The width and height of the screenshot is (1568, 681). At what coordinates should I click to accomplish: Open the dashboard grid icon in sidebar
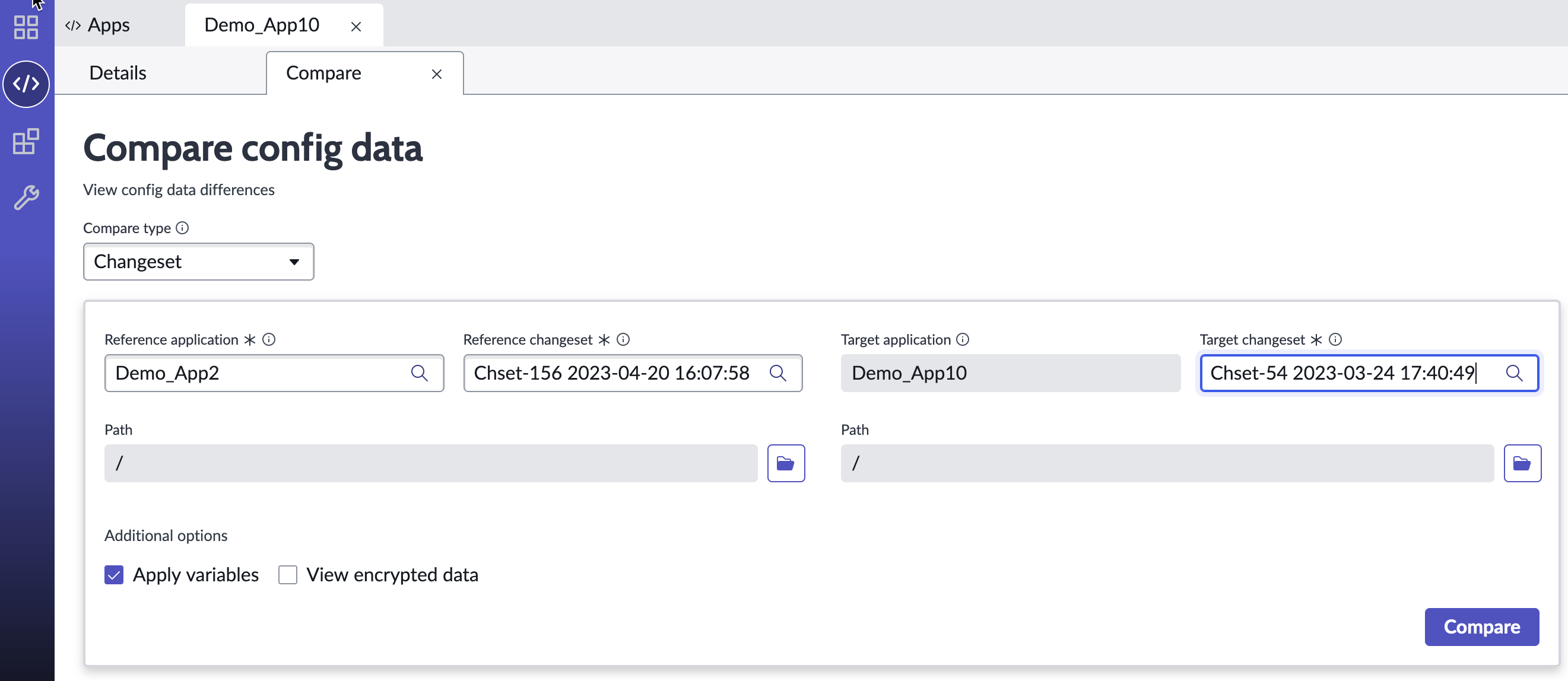(26, 27)
